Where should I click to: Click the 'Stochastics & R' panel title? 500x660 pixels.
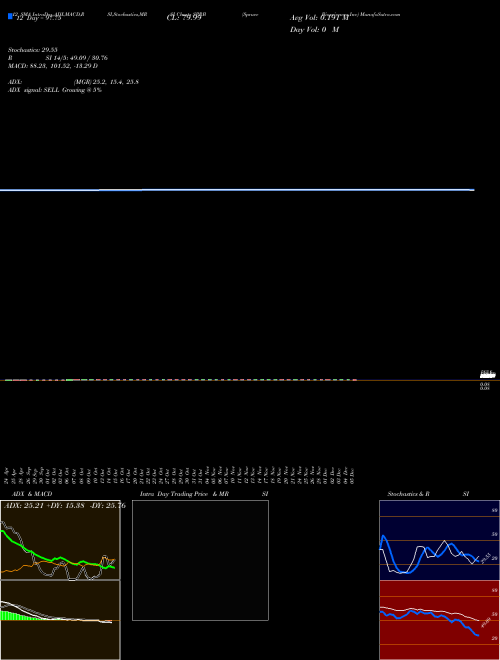pyautogui.click(x=408, y=494)
